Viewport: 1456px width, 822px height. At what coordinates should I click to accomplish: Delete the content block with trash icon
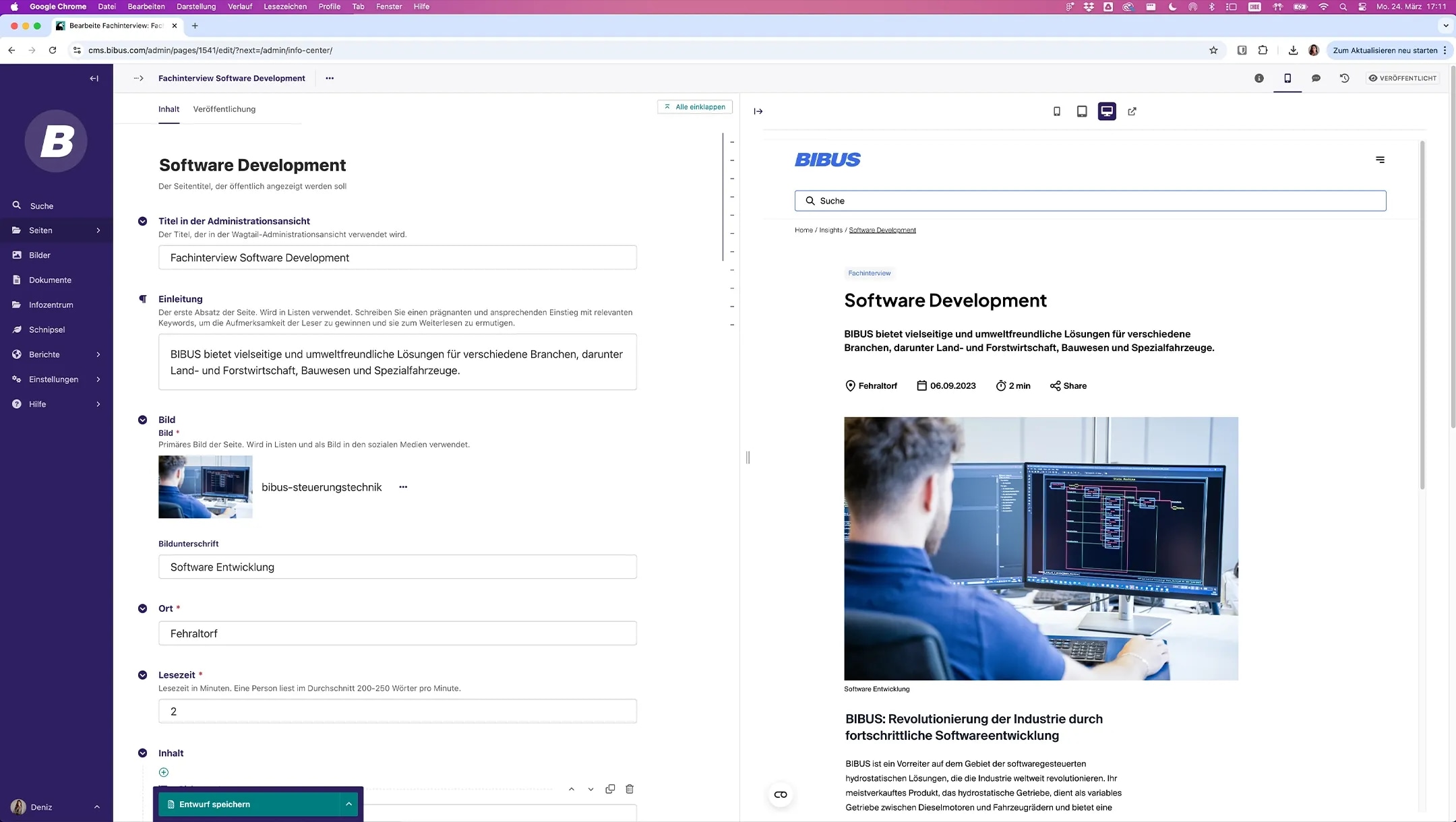(x=630, y=789)
